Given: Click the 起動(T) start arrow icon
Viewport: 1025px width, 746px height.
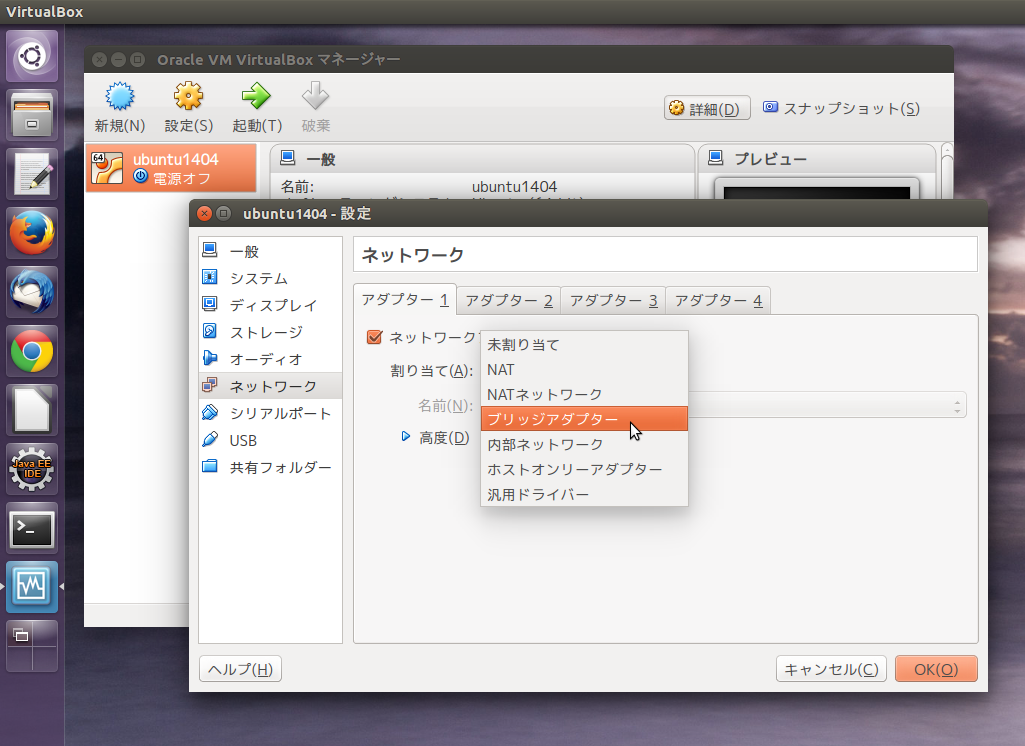Looking at the screenshot, I should (256, 97).
